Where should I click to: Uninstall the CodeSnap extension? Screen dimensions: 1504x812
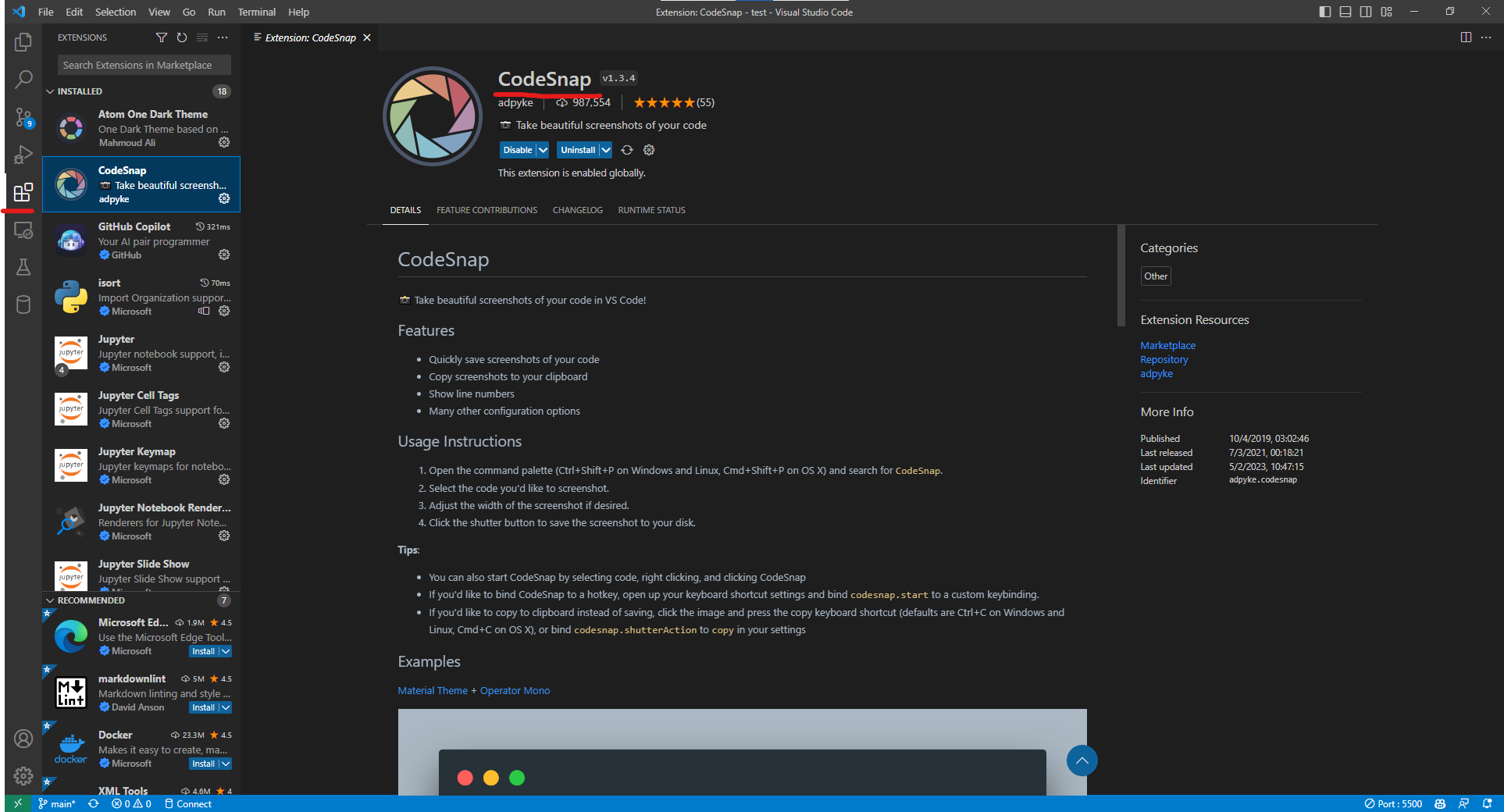pos(578,150)
